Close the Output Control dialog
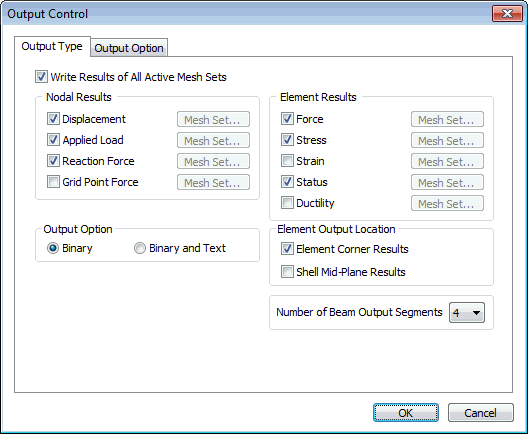528x434 pixels. point(507,13)
